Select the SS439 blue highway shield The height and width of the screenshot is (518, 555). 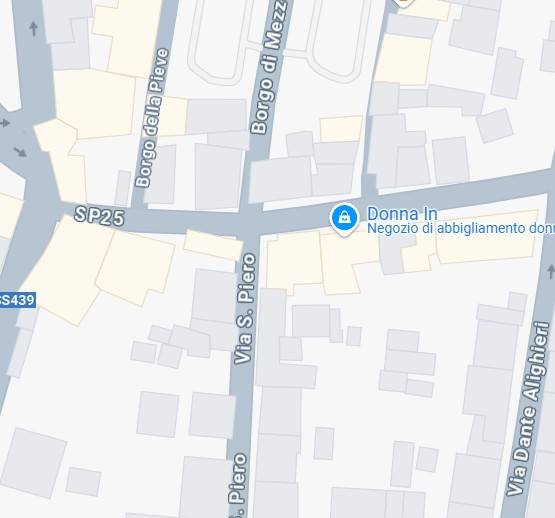tap(17, 300)
